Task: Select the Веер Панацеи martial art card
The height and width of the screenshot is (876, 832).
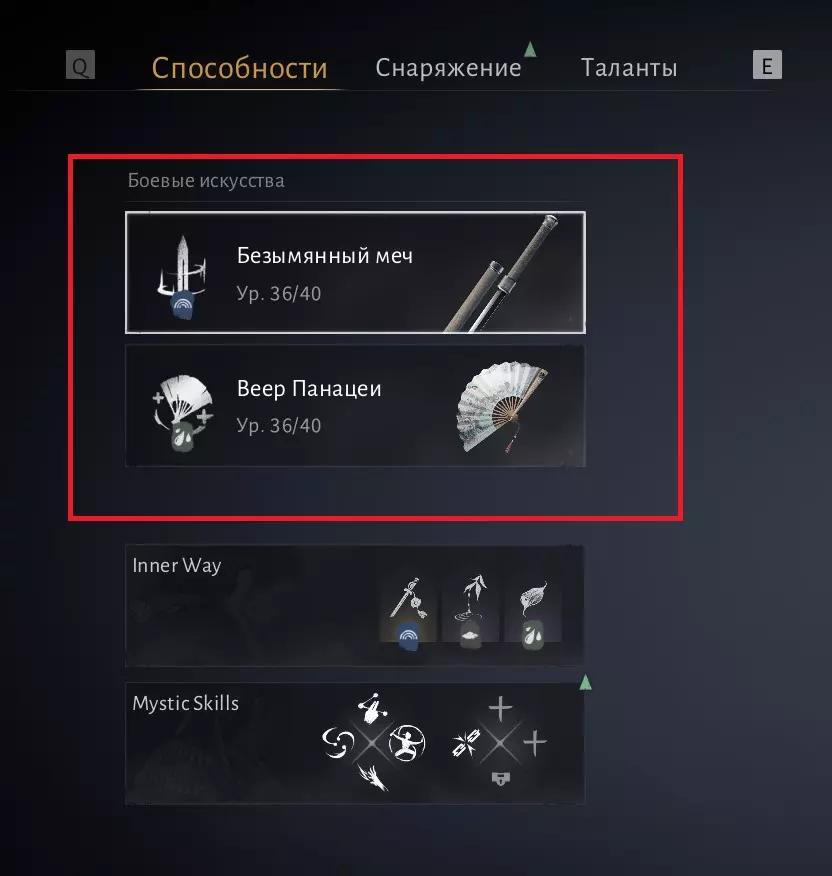Action: coord(355,406)
